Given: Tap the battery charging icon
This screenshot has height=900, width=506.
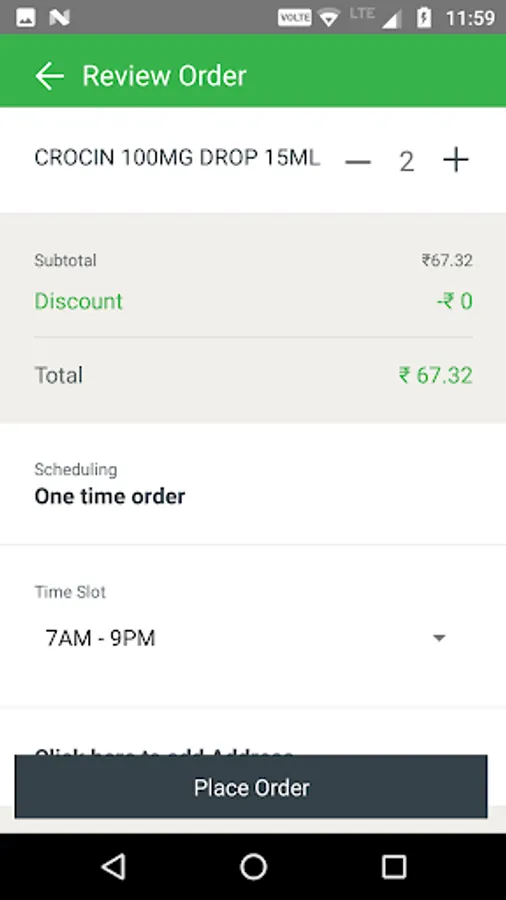Looking at the screenshot, I should (424, 18).
